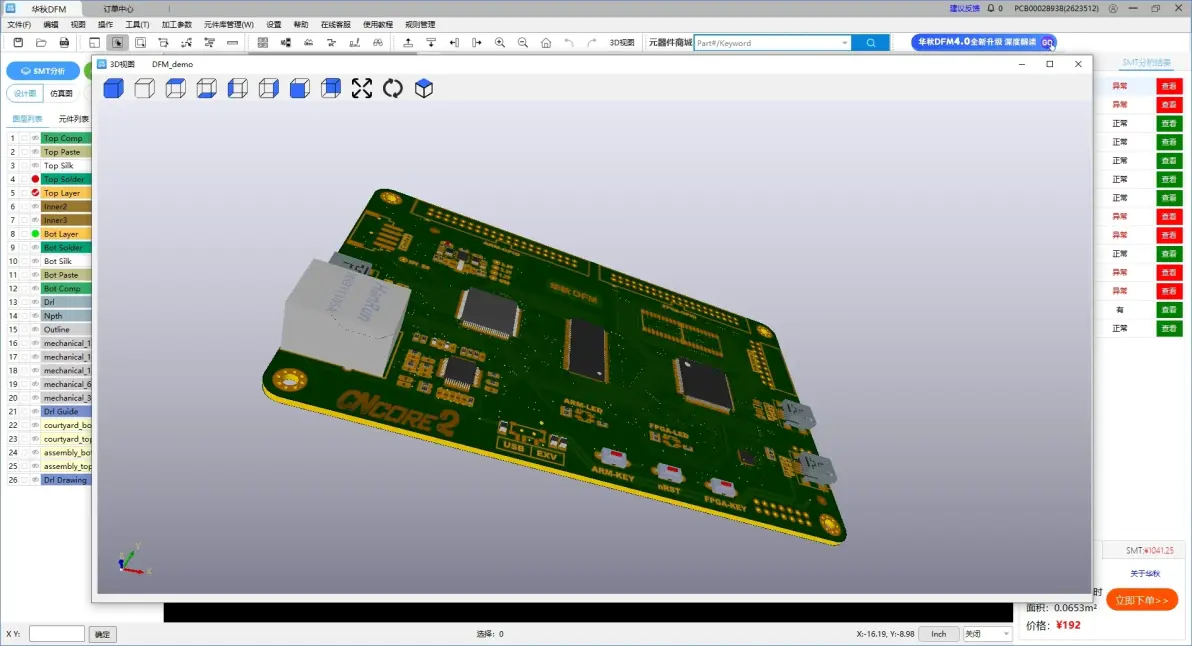Click the zoom in magnifier icon
The width and height of the screenshot is (1192, 646).
(x=499, y=43)
